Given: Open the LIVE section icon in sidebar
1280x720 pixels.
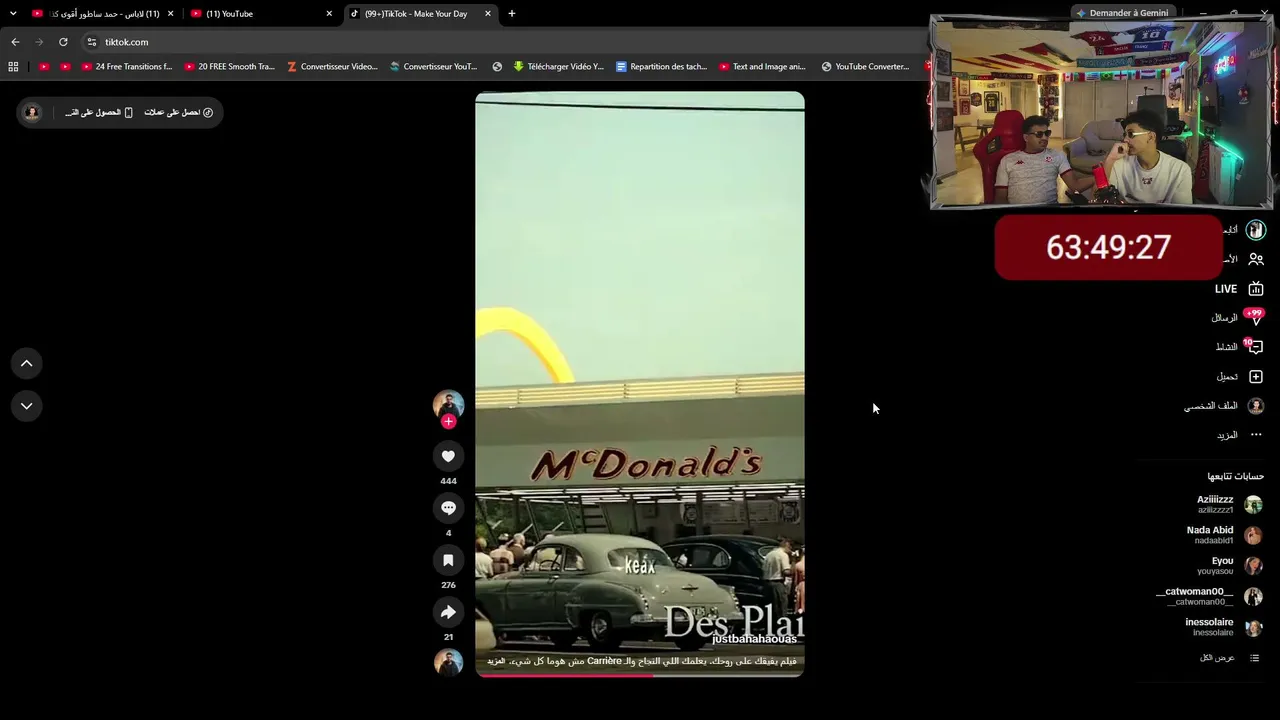Looking at the screenshot, I should point(1256,289).
